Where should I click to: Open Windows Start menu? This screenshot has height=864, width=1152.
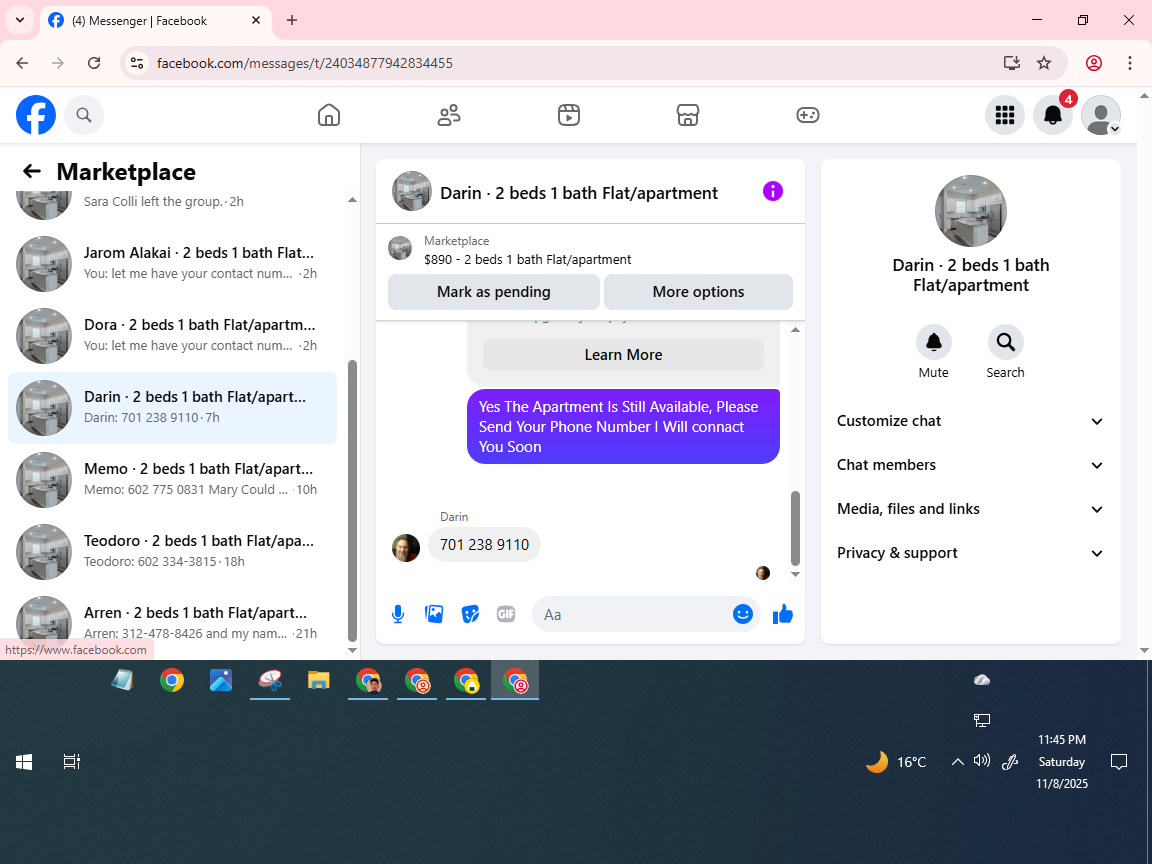(24, 762)
